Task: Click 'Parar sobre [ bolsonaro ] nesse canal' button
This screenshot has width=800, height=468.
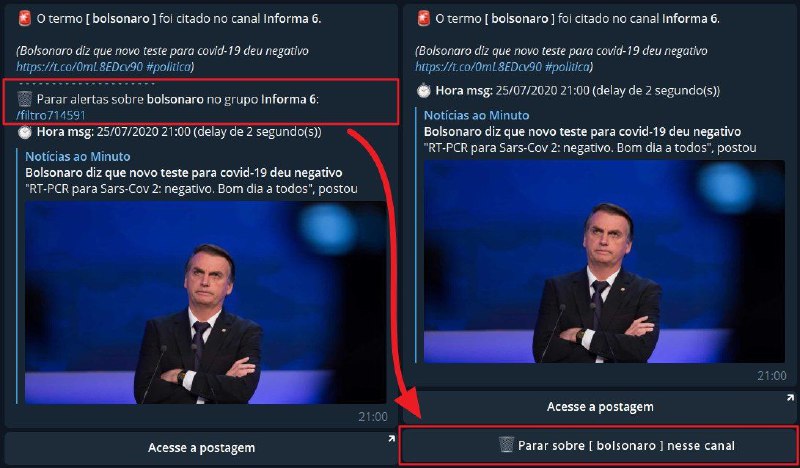Action: (x=600, y=446)
